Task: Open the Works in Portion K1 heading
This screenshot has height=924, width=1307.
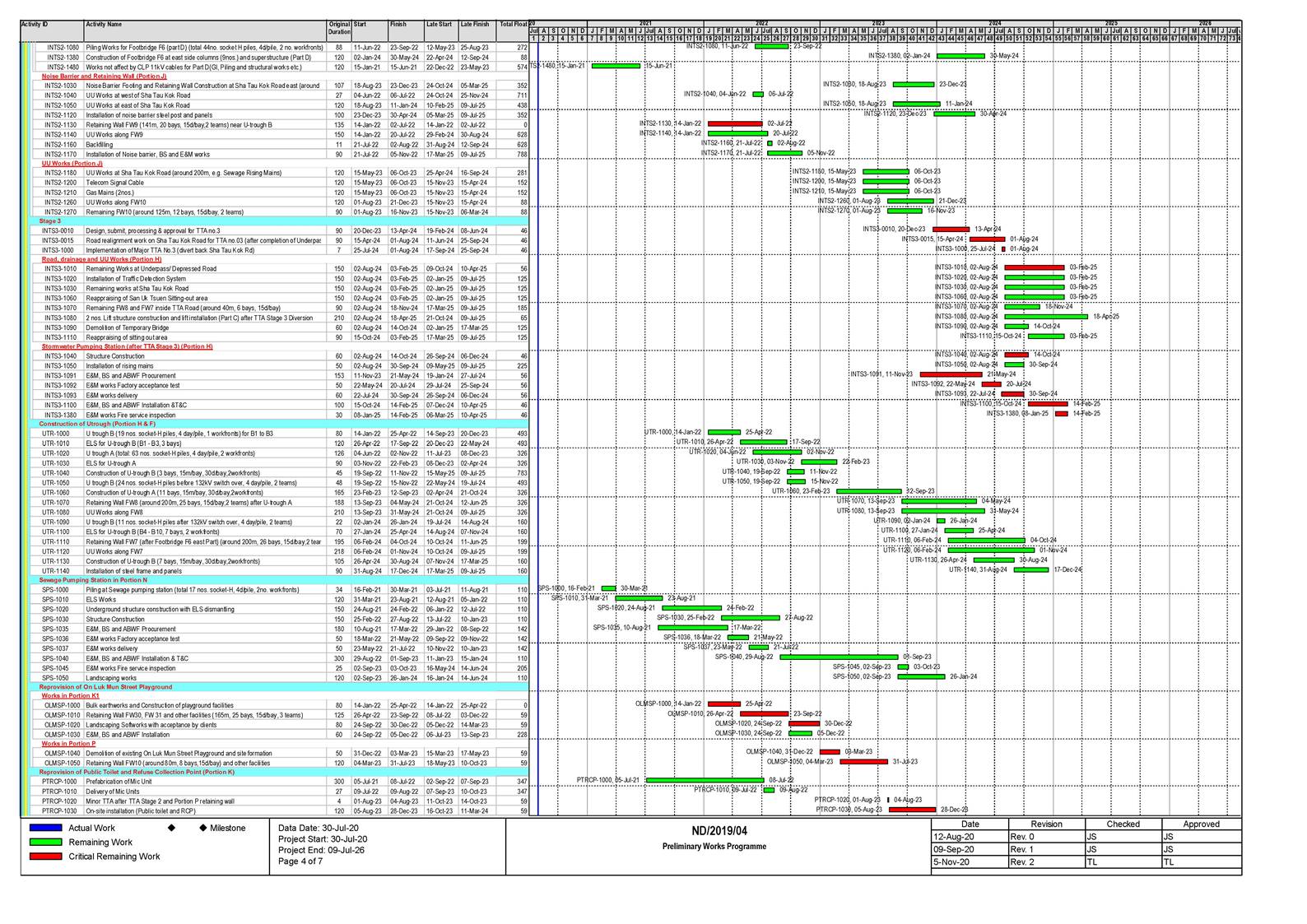Action: 71,696
